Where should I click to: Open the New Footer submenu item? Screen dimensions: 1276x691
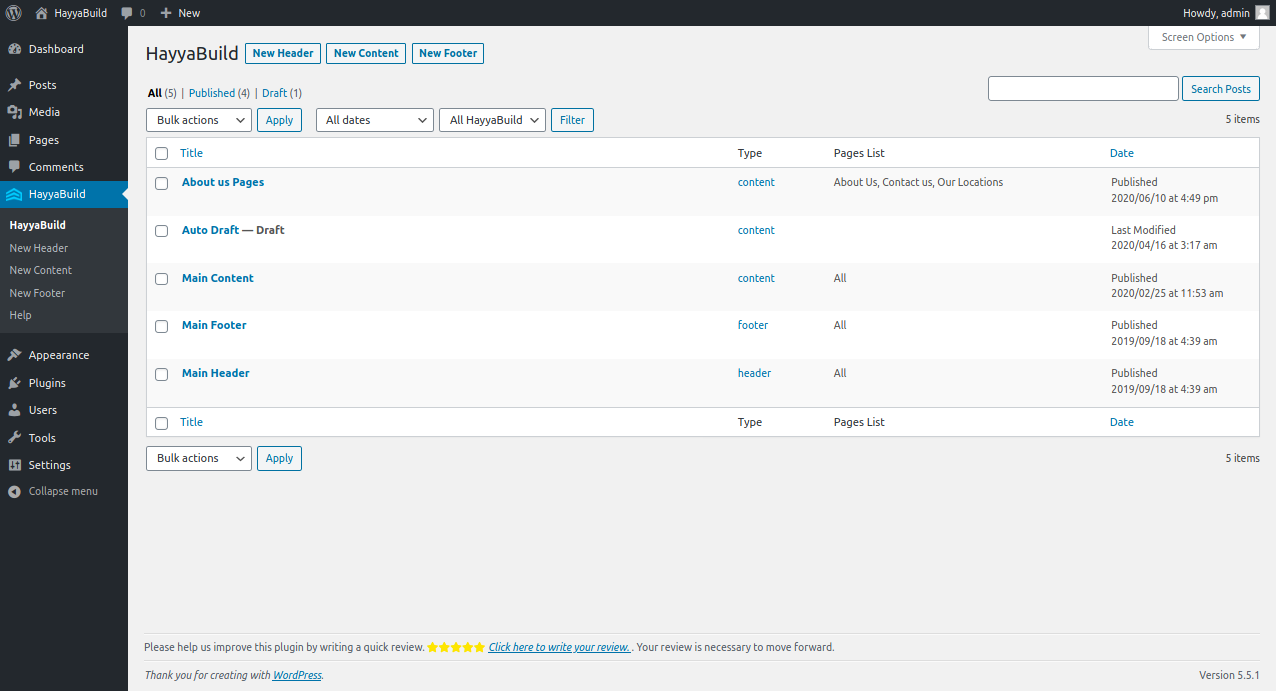[37, 293]
